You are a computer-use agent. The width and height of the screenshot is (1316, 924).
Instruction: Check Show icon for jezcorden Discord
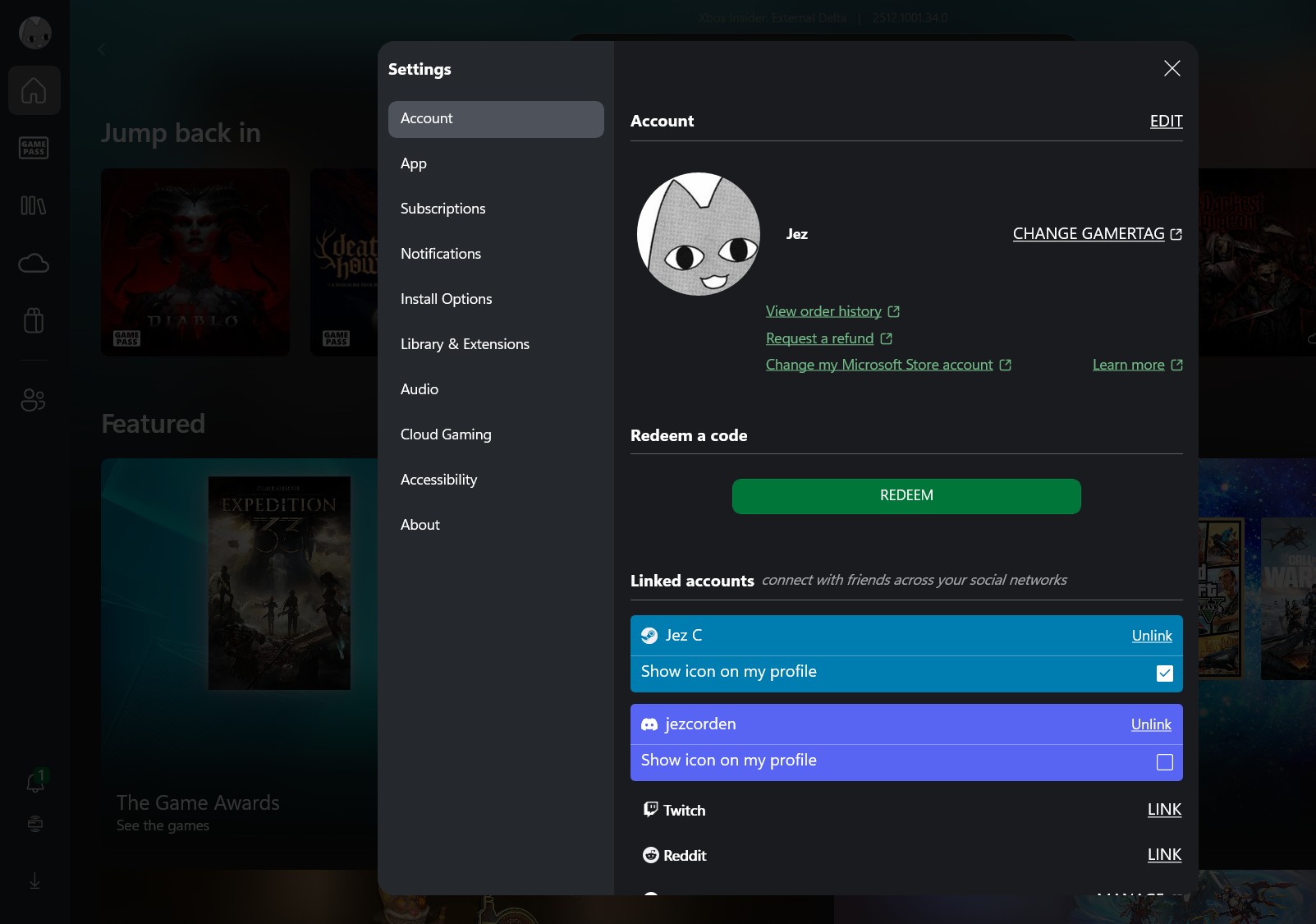click(x=1164, y=762)
